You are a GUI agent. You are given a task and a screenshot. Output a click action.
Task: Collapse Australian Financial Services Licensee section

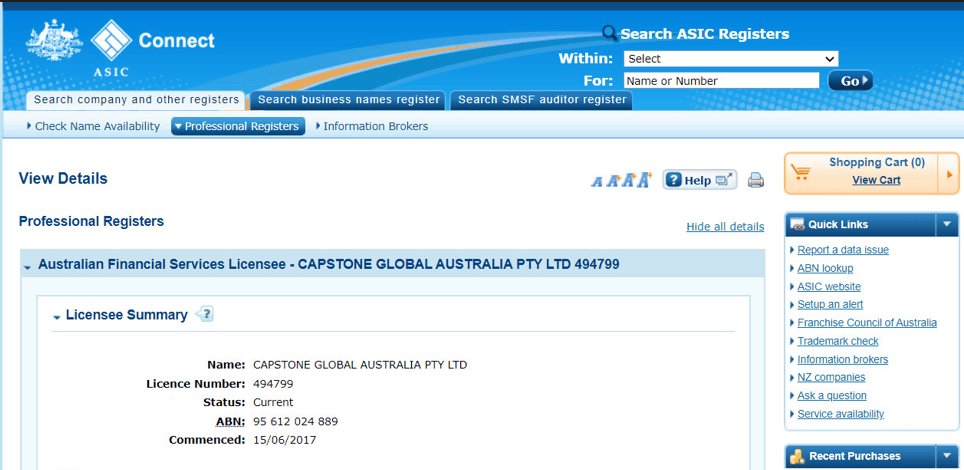(28, 267)
